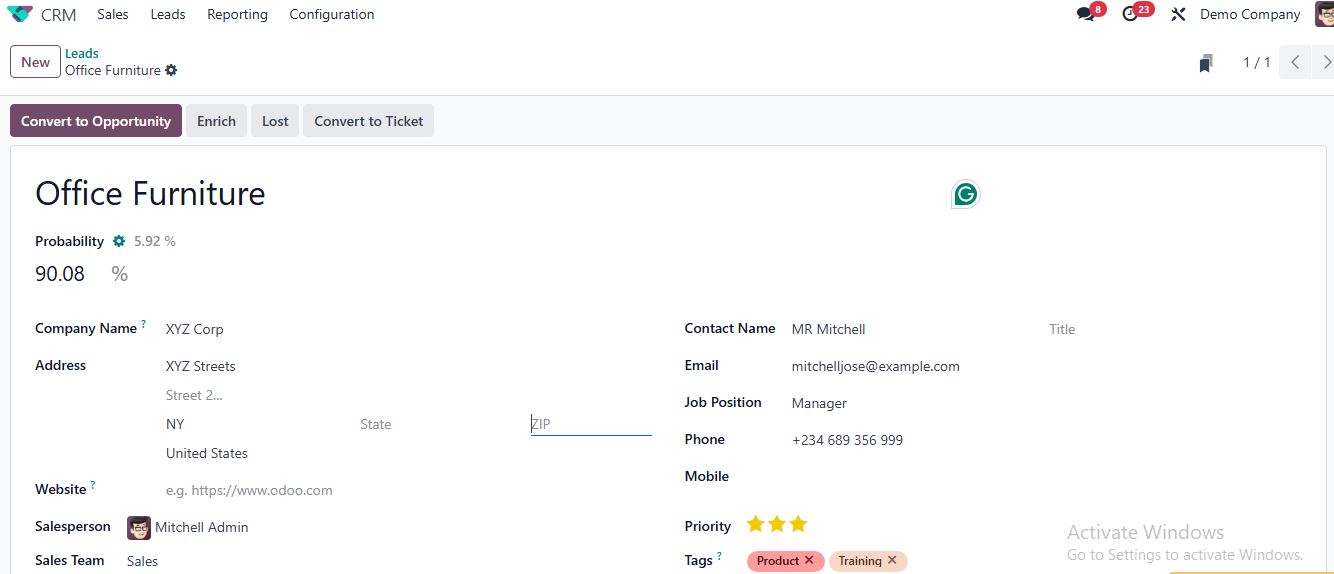Open the record actions gear icon

pyautogui.click(x=171, y=70)
